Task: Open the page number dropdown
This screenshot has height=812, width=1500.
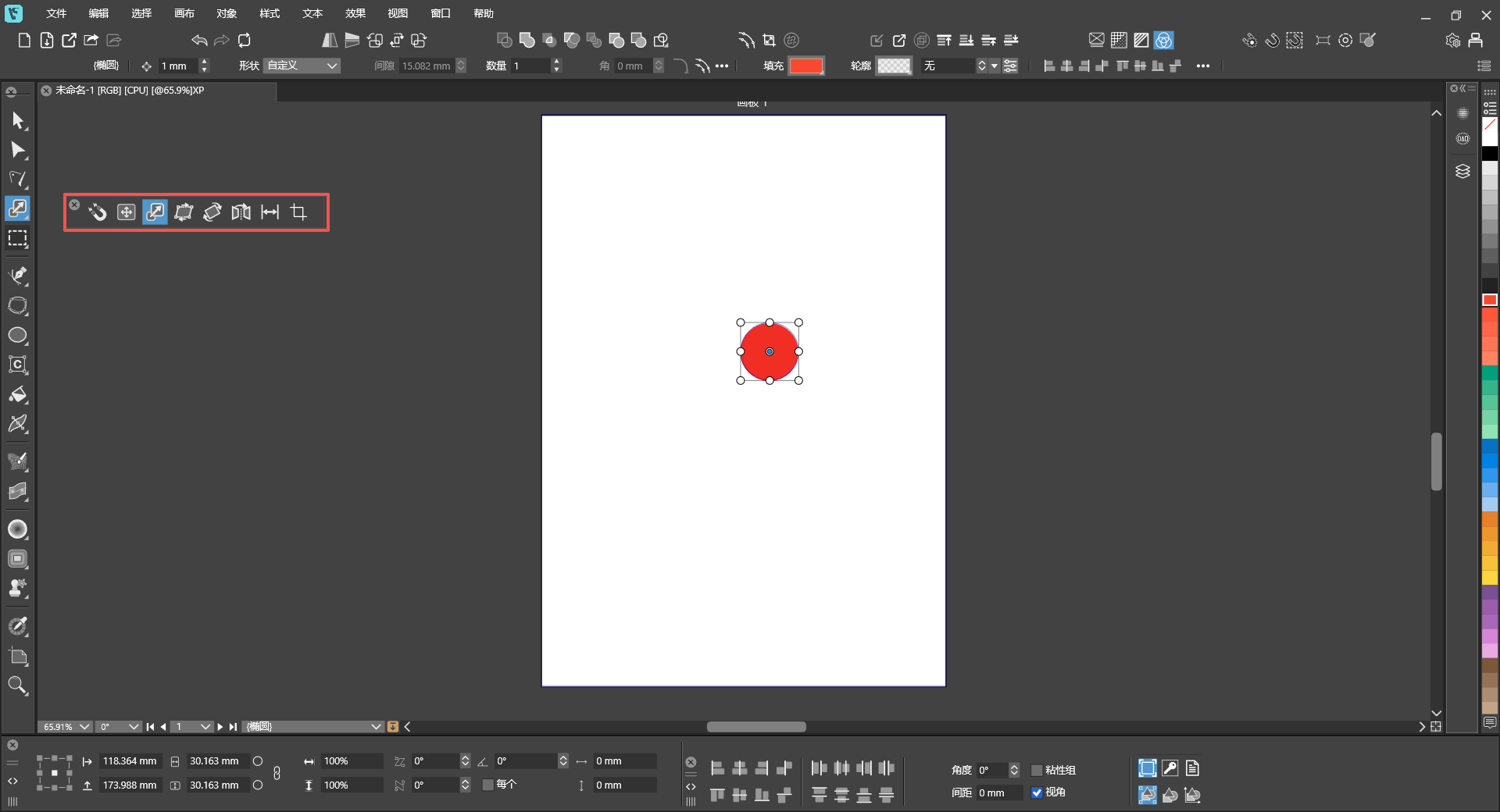Action: (x=191, y=727)
